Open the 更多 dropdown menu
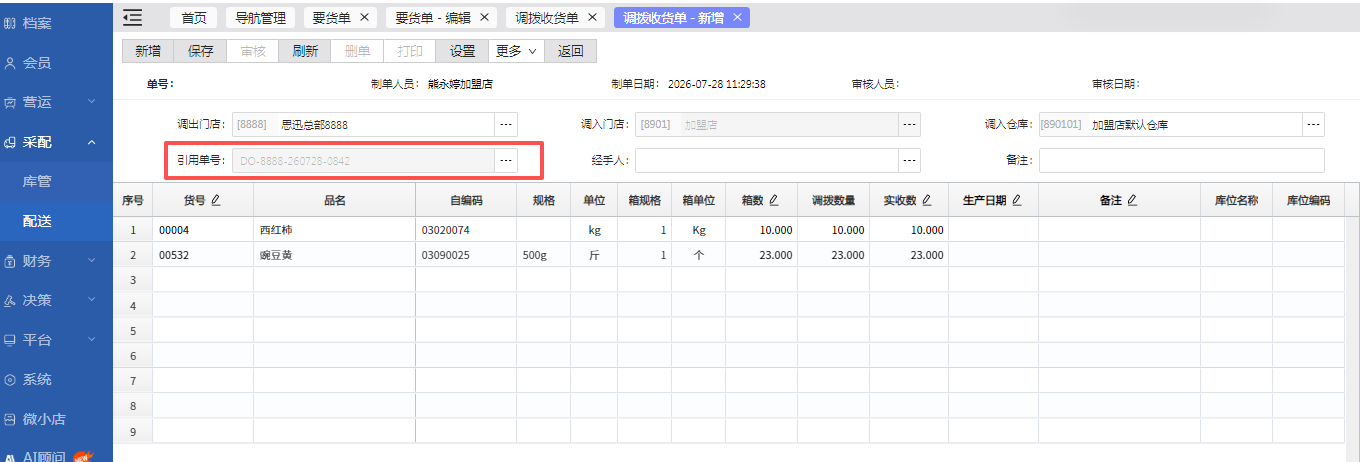This screenshot has height=462, width=1360. pos(516,51)
